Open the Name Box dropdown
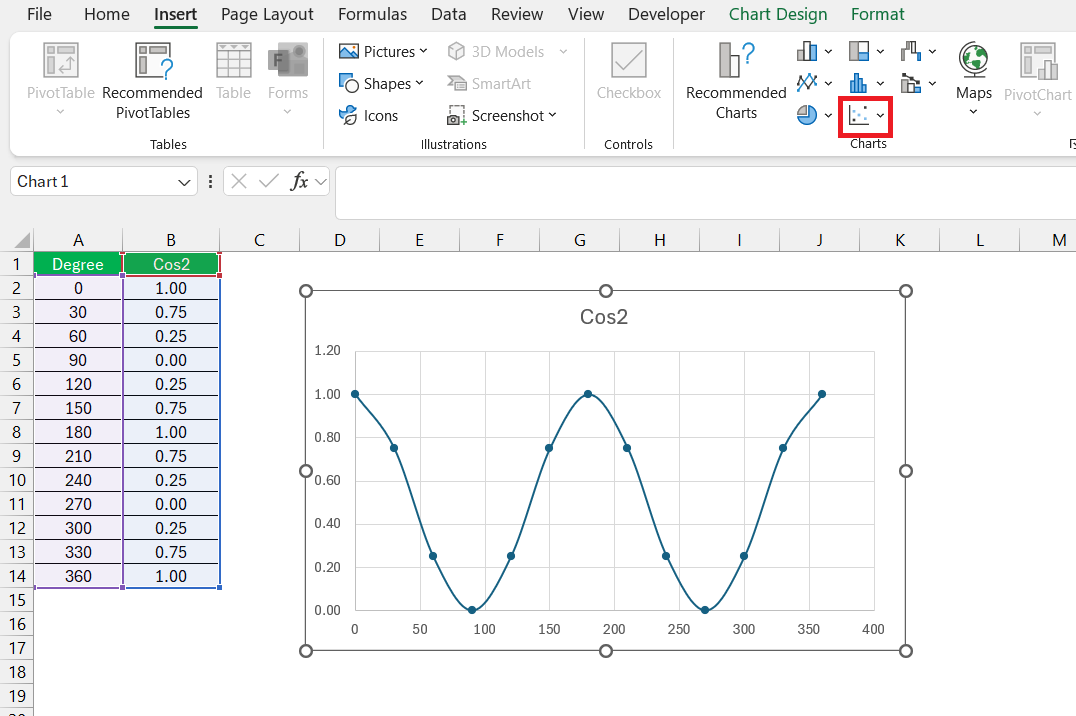1076x716 pixels. tap(184, 182)
